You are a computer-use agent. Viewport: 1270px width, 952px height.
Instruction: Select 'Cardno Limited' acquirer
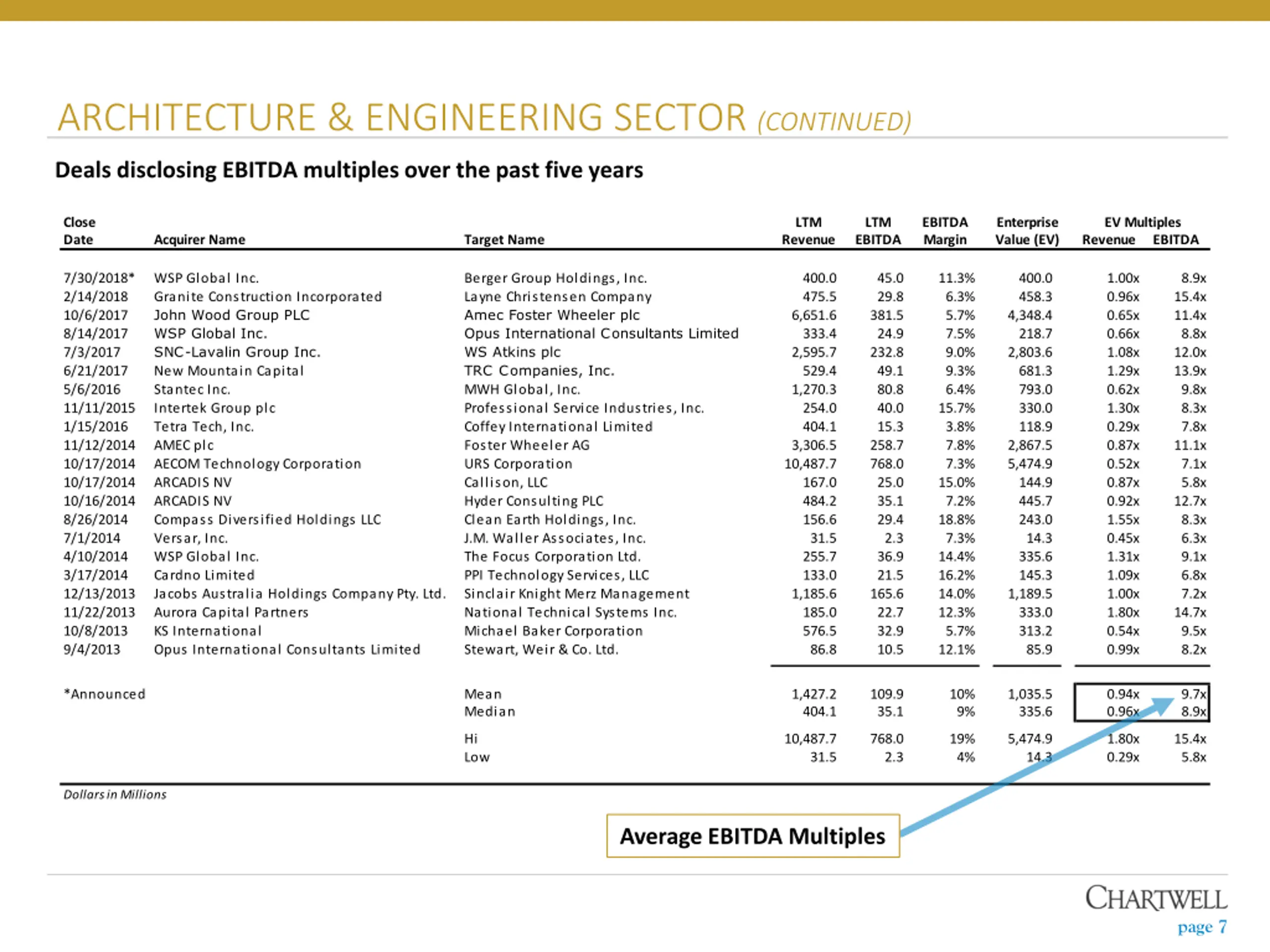pyautogui.click(x=204, y=575)
